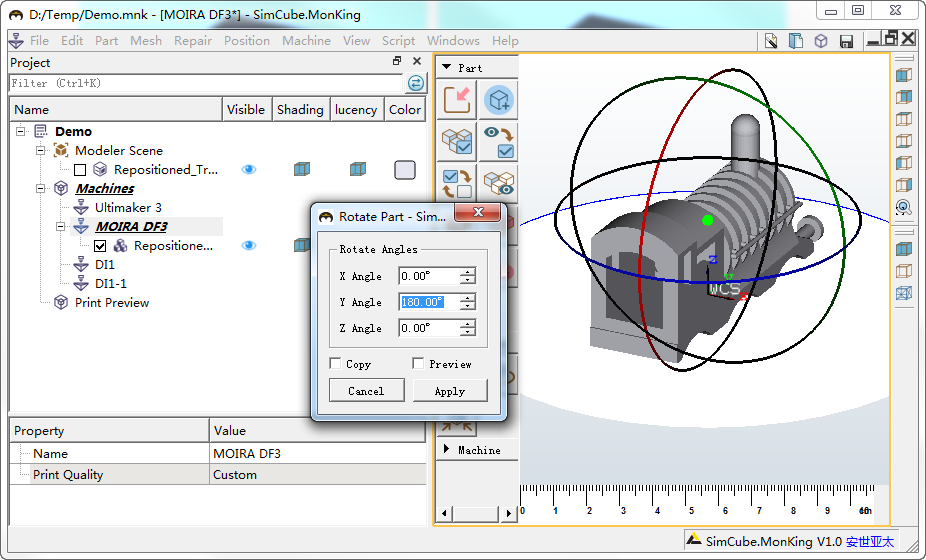The width and height of the screenshot is (926, 560).
Task: Click the color swatch for Repositioned_Tr...
Action: (x=405, y=170)
